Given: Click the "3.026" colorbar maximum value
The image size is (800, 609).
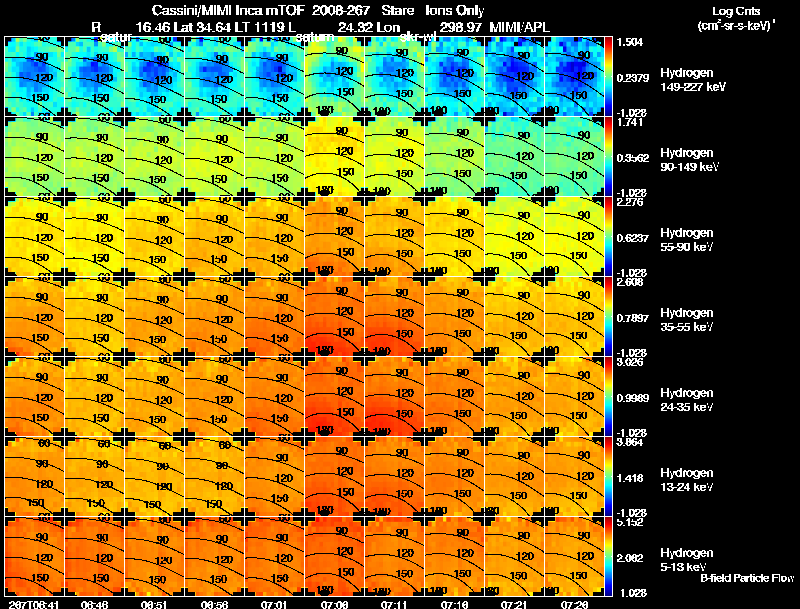Looking at the screenshot, I should 630,362.
